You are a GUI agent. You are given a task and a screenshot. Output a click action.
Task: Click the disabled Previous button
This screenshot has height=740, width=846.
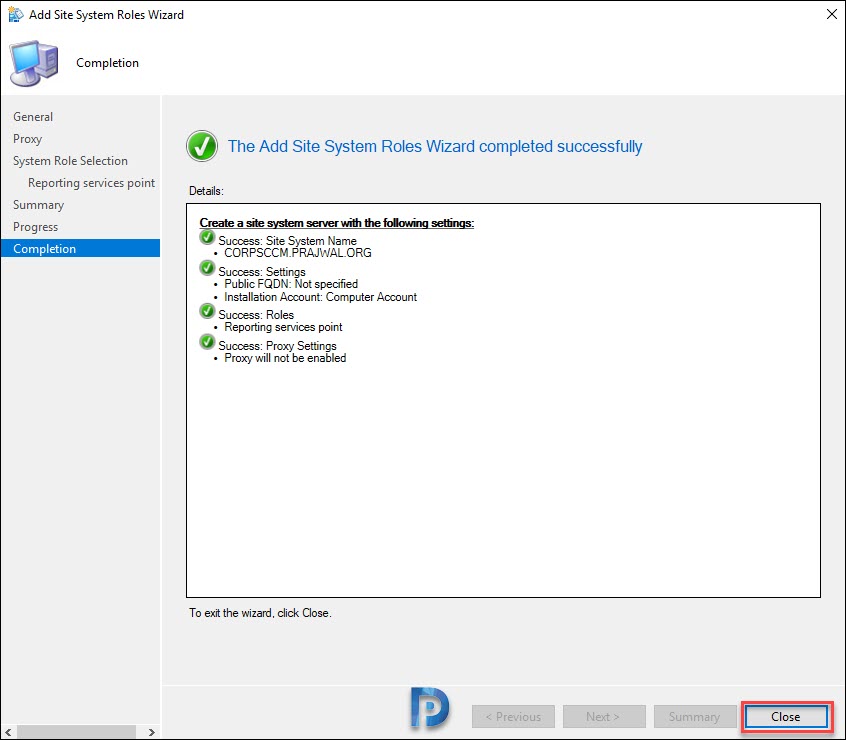(x=513, y=716)
